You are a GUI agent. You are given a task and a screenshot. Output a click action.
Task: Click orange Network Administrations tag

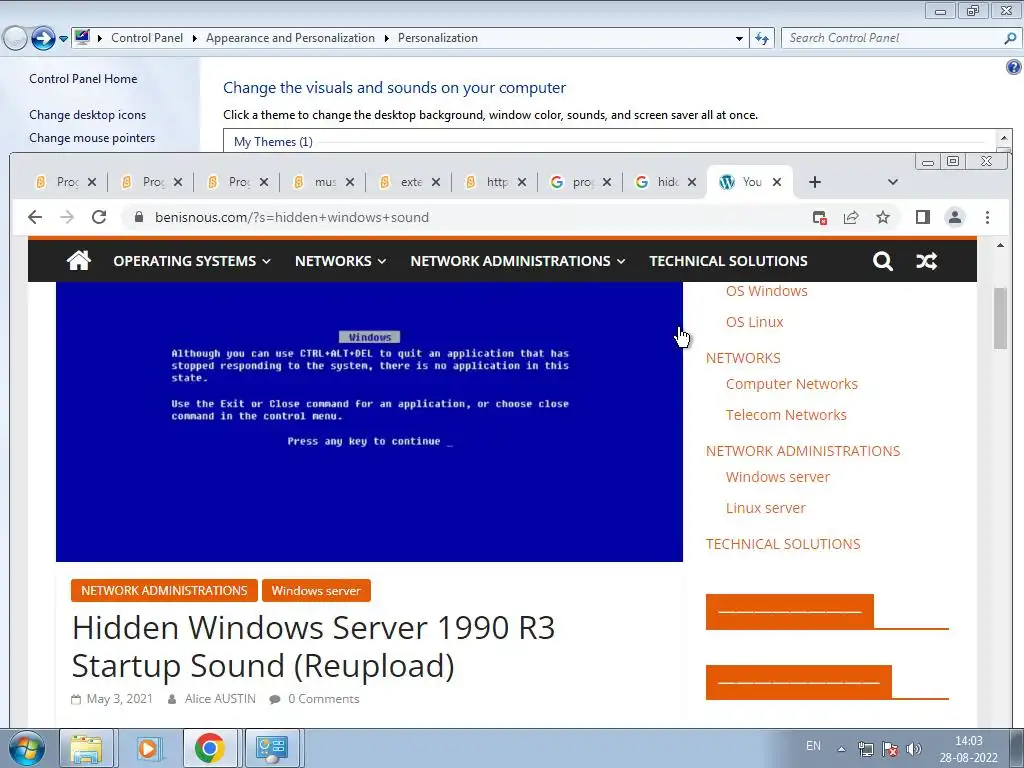click(x=164, y=590)
